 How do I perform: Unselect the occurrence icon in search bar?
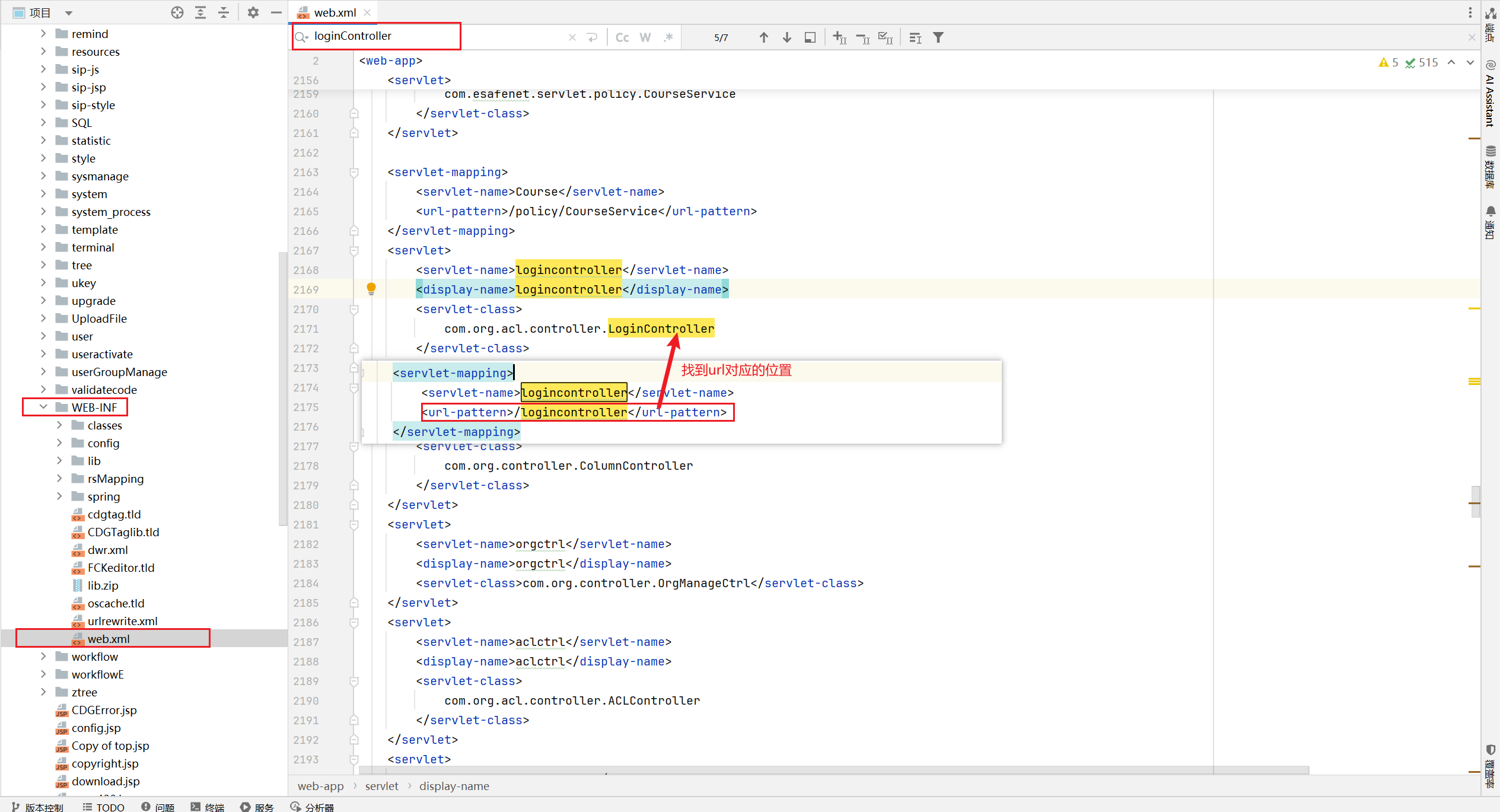click(x=863, y=38)
